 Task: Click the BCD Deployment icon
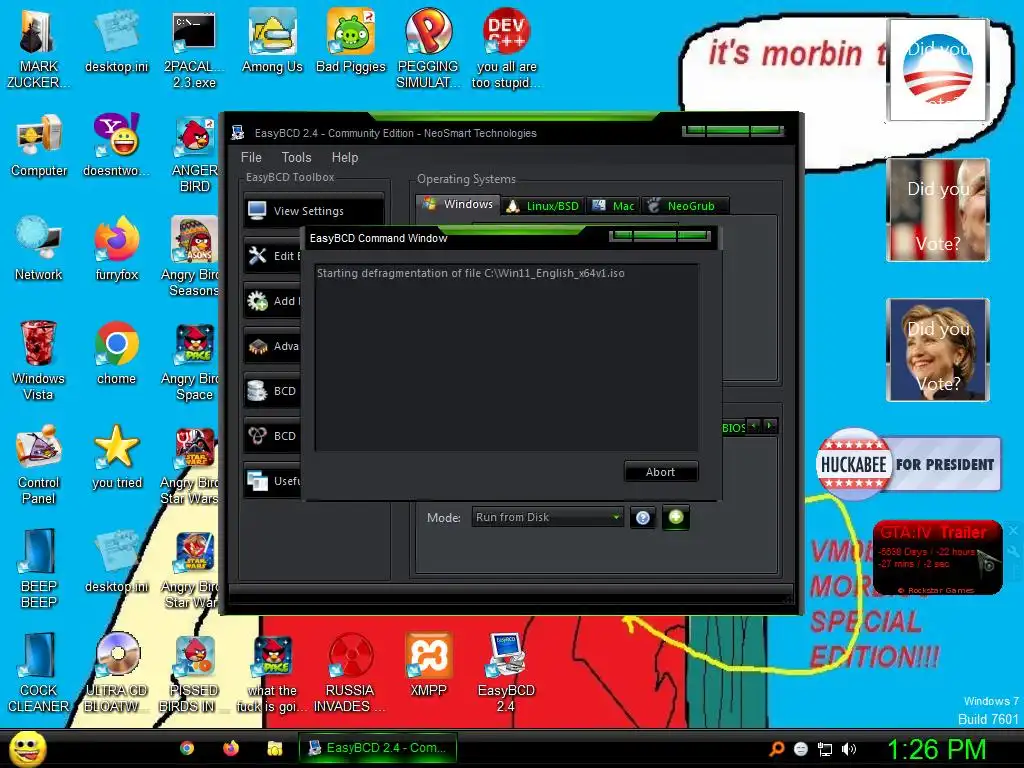[257, 436]
